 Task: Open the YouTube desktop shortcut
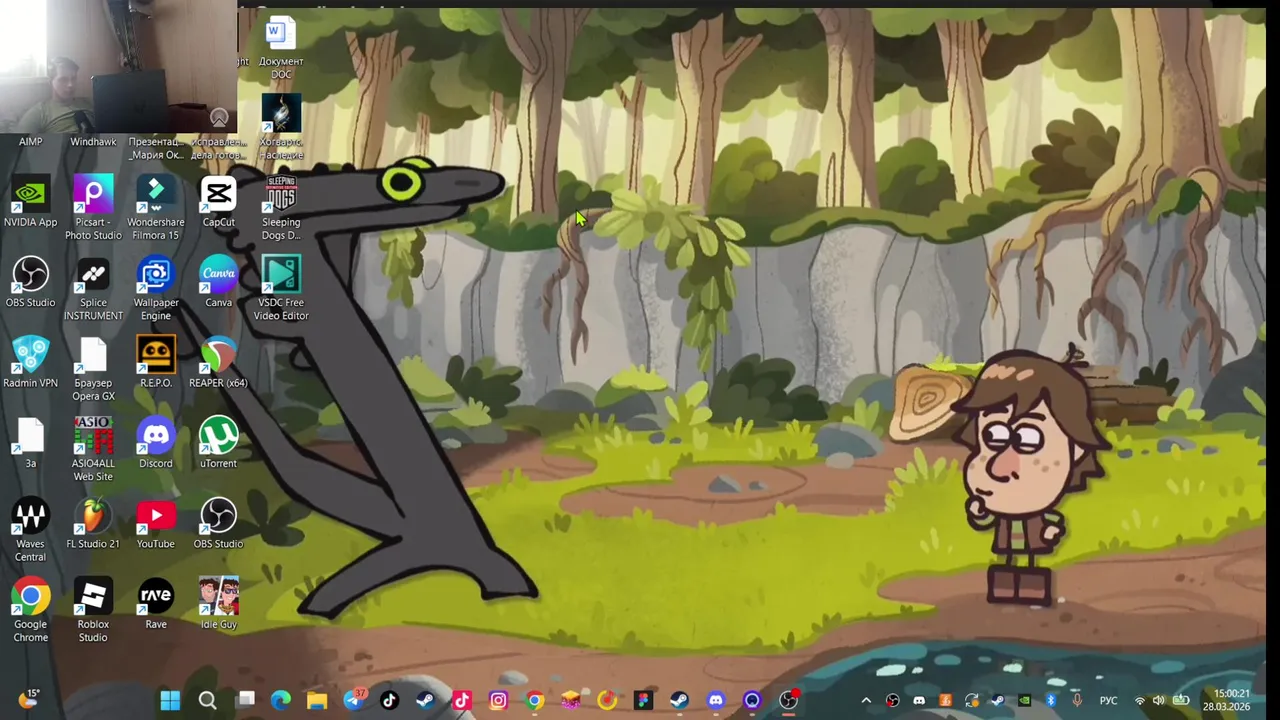point(155,524)
